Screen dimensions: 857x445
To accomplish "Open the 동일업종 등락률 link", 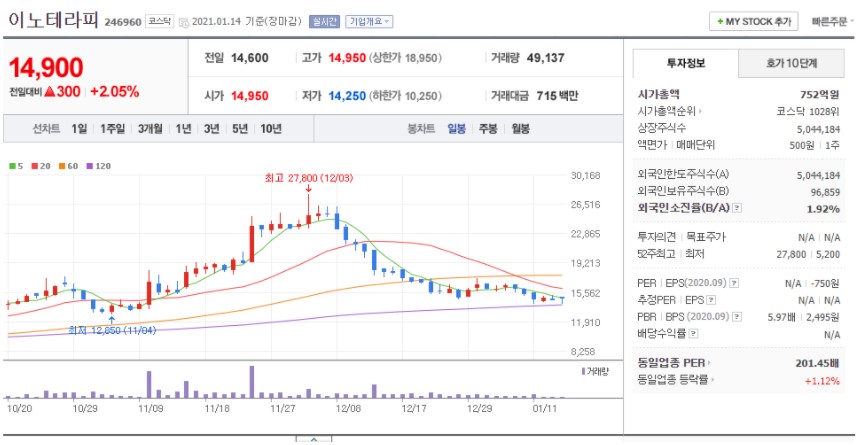I will pos(676,379).
